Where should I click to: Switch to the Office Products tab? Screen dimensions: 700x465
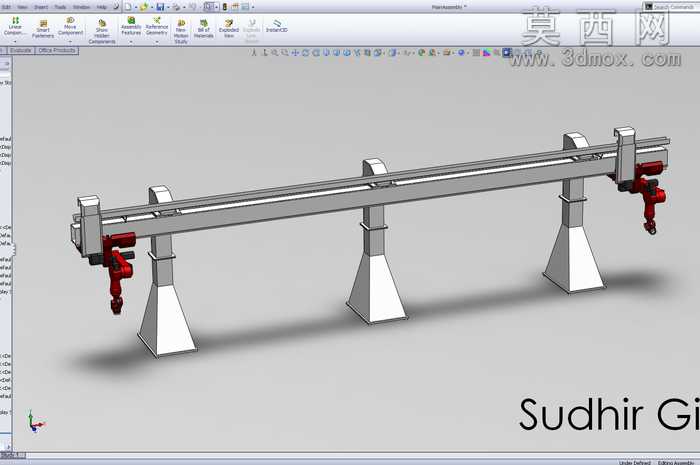[57, 50]
